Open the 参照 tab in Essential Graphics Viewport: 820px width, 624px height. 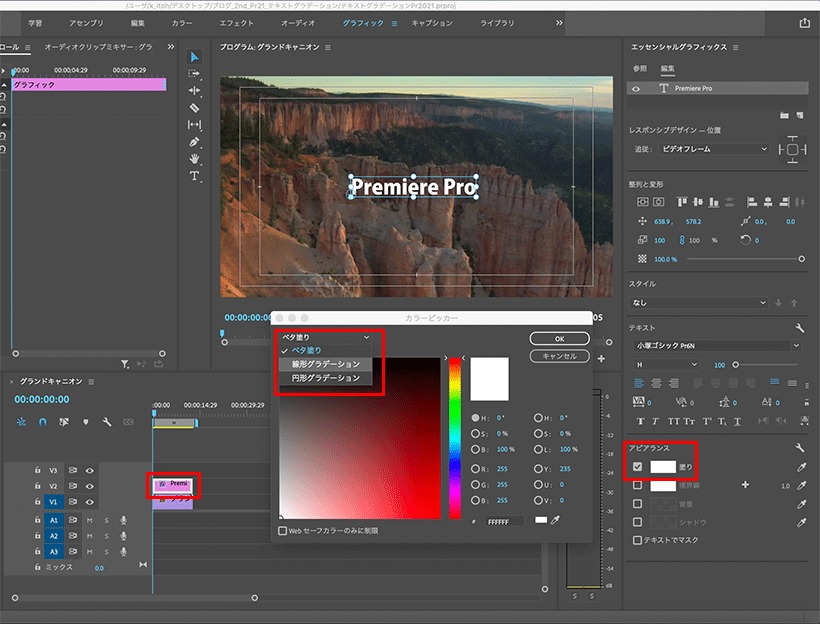(640, 69)
